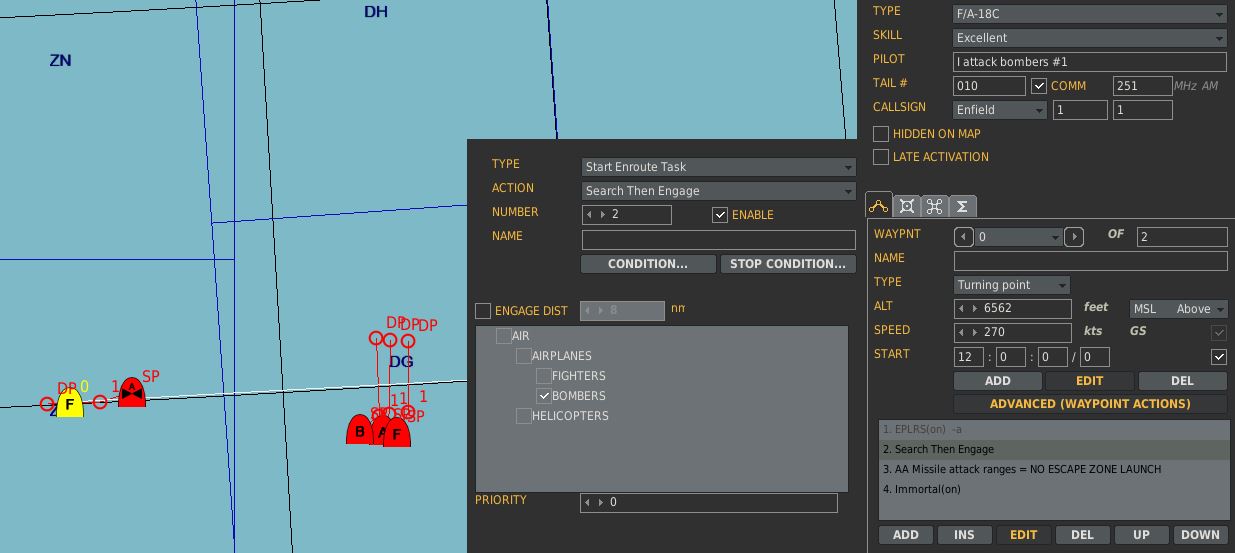This screenshot has height=553, width=1235.
Task: Click the PILOT name input field
Action: coord(1090,62)
